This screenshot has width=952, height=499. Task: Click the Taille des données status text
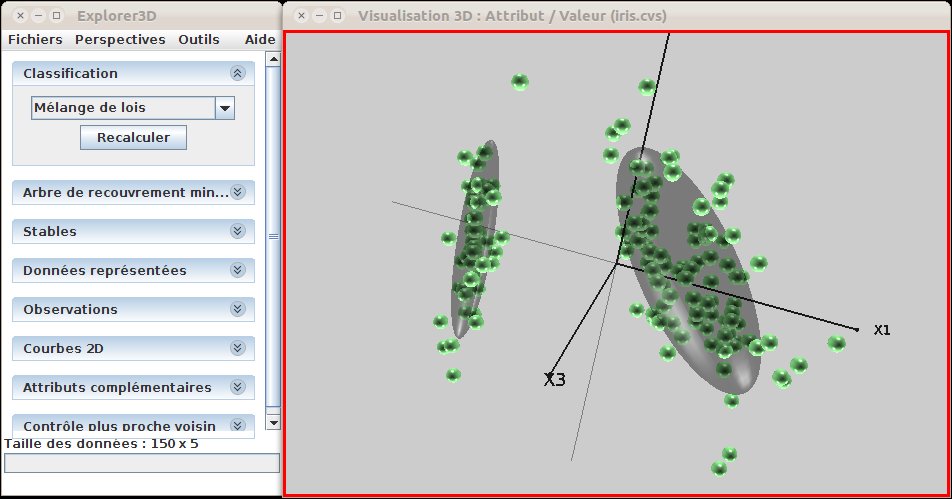pyautogui.click(x=101, y=444)
